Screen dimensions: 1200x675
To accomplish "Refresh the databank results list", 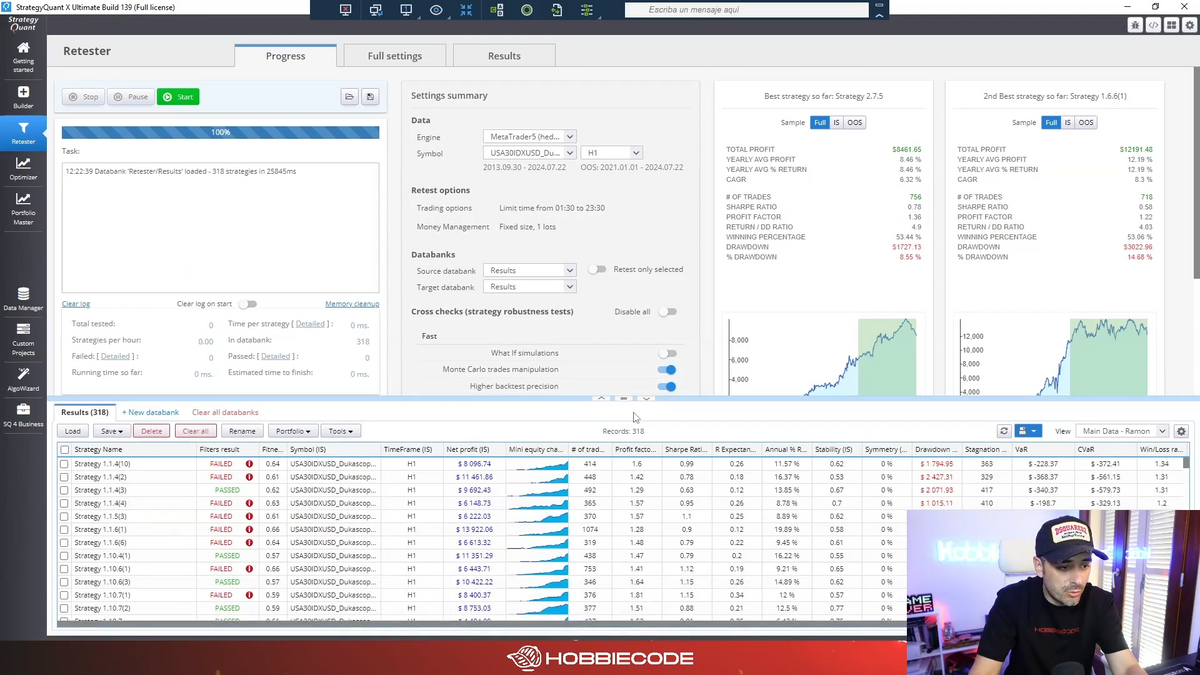I will pos(1004,431).
